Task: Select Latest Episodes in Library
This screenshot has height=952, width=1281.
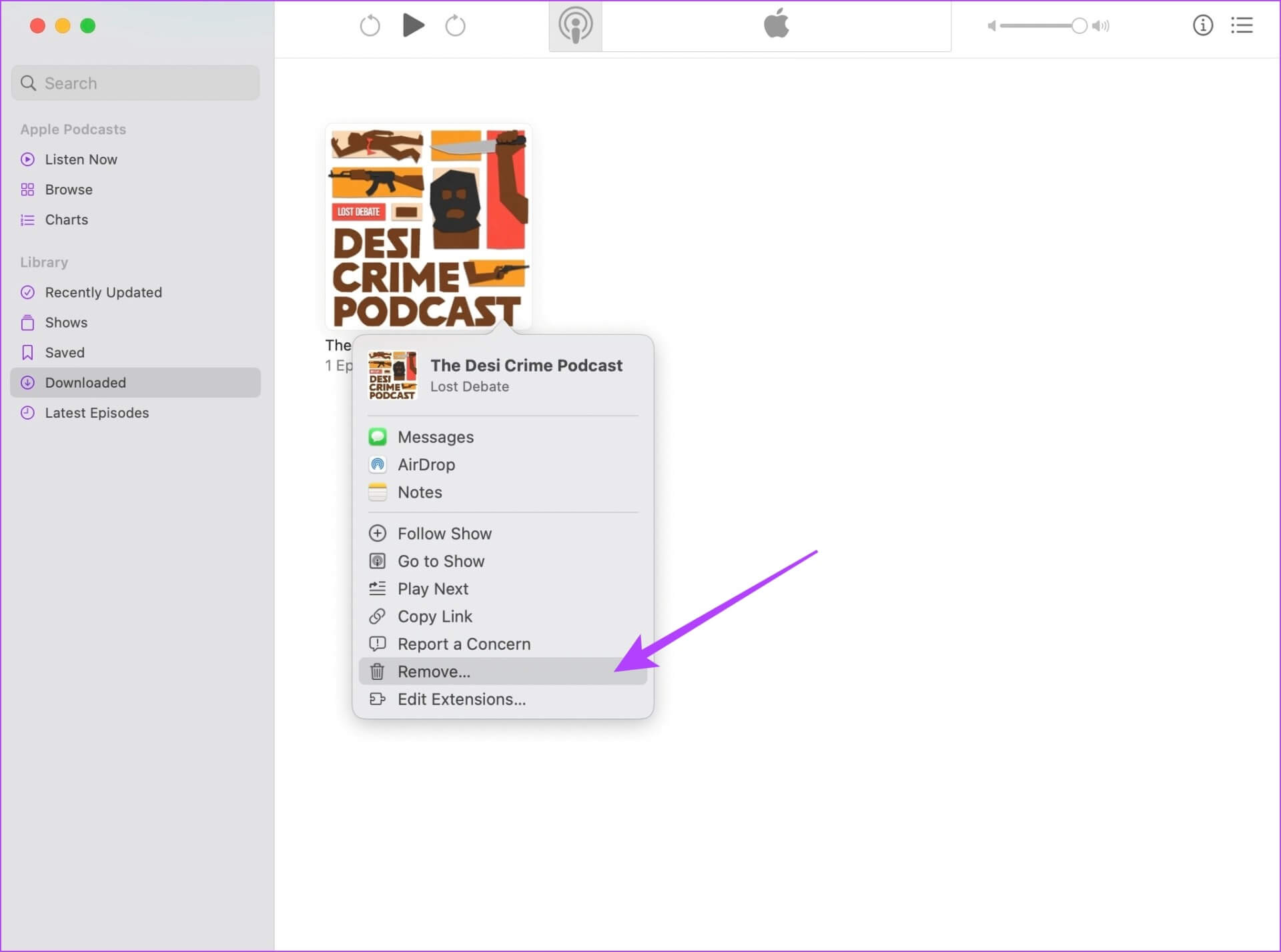Action: point(135,412)
